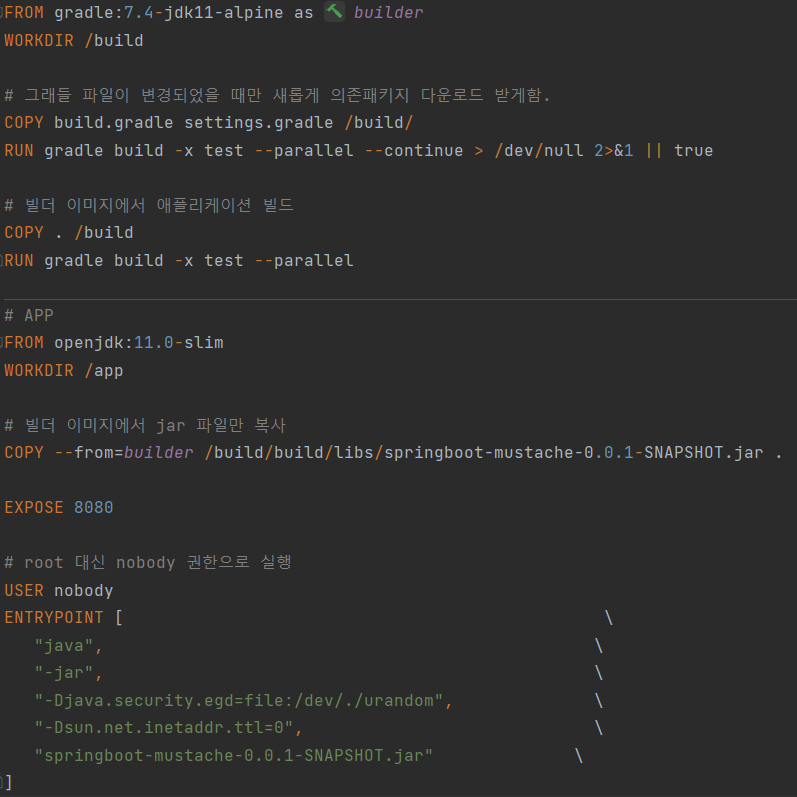Collapse fold marker beside FROM openjdk line

(2, 343)
